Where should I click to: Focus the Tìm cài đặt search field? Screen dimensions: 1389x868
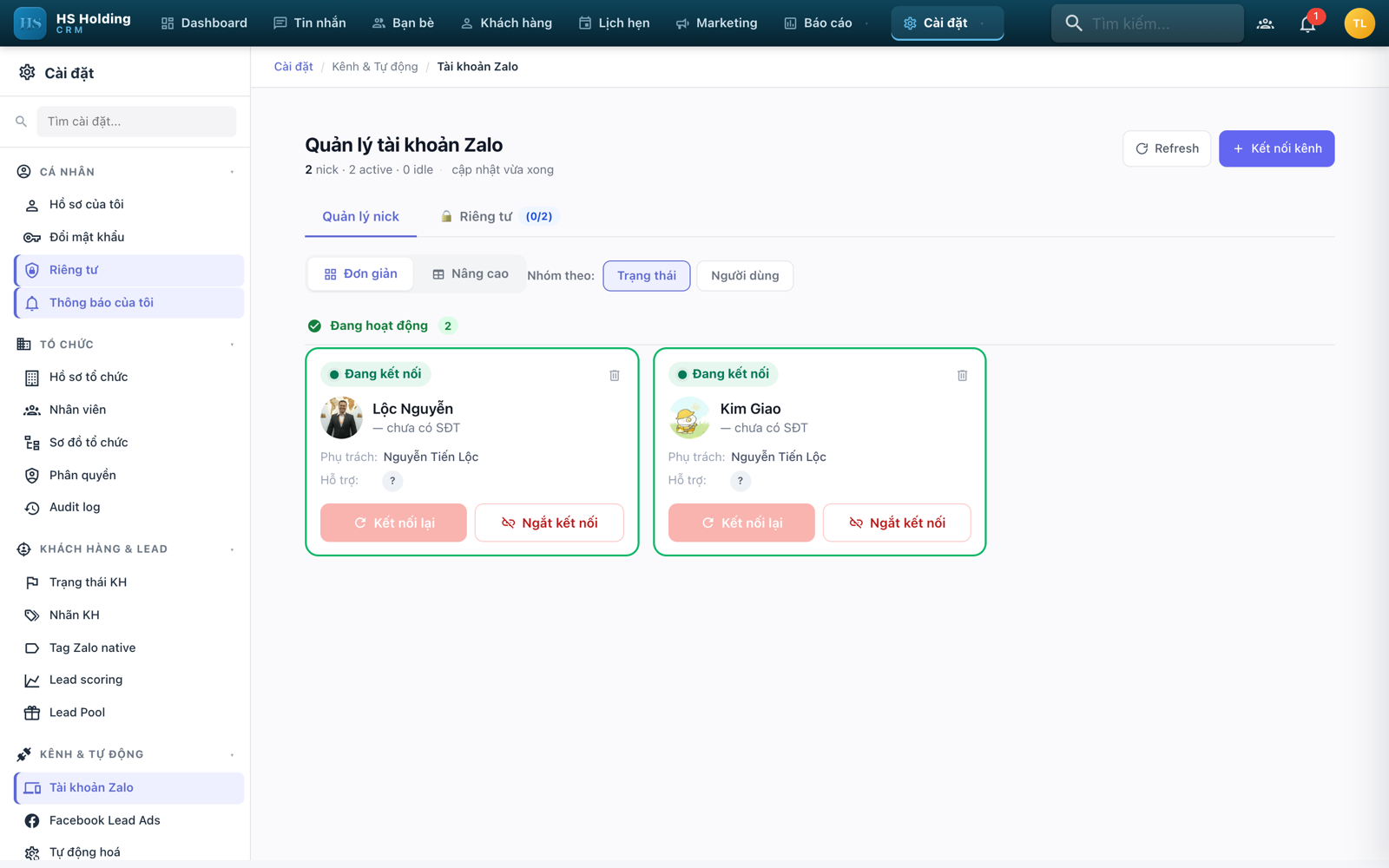pyautogui.click(x=136, y=122)
